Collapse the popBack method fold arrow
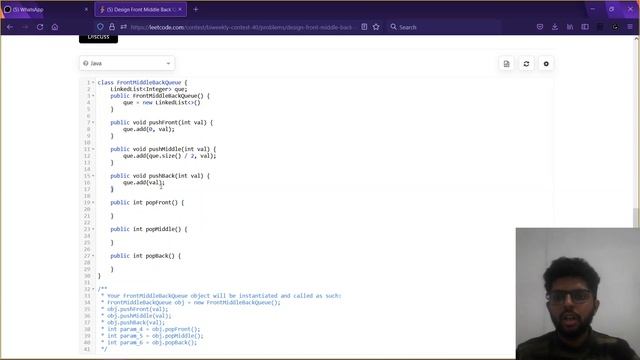Screen dimensions: 640x360 pos(93,256)
